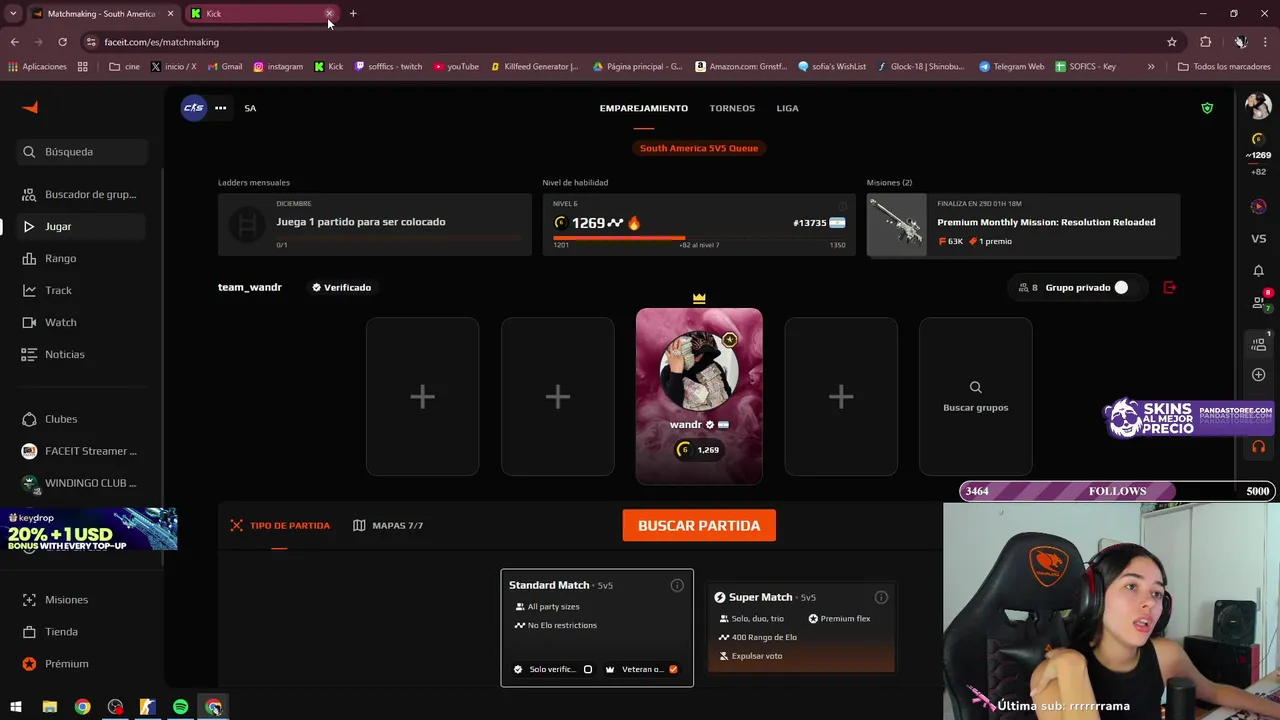Switch to the EMPAREJAMIENTO tab
Viewport: 1280px width, 720px height.
click(x=643, y=108)
